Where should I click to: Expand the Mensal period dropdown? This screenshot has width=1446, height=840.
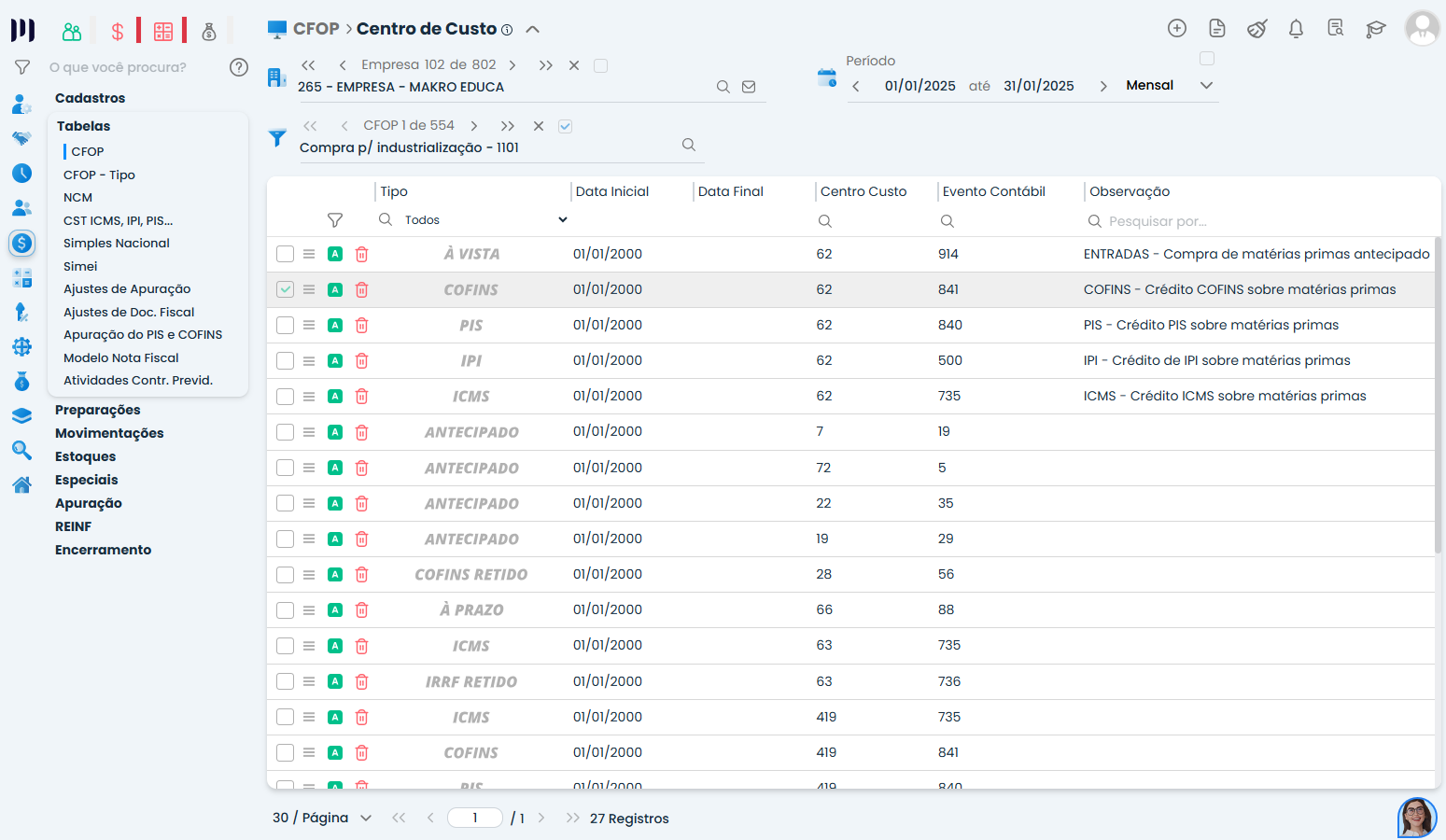1206,86
